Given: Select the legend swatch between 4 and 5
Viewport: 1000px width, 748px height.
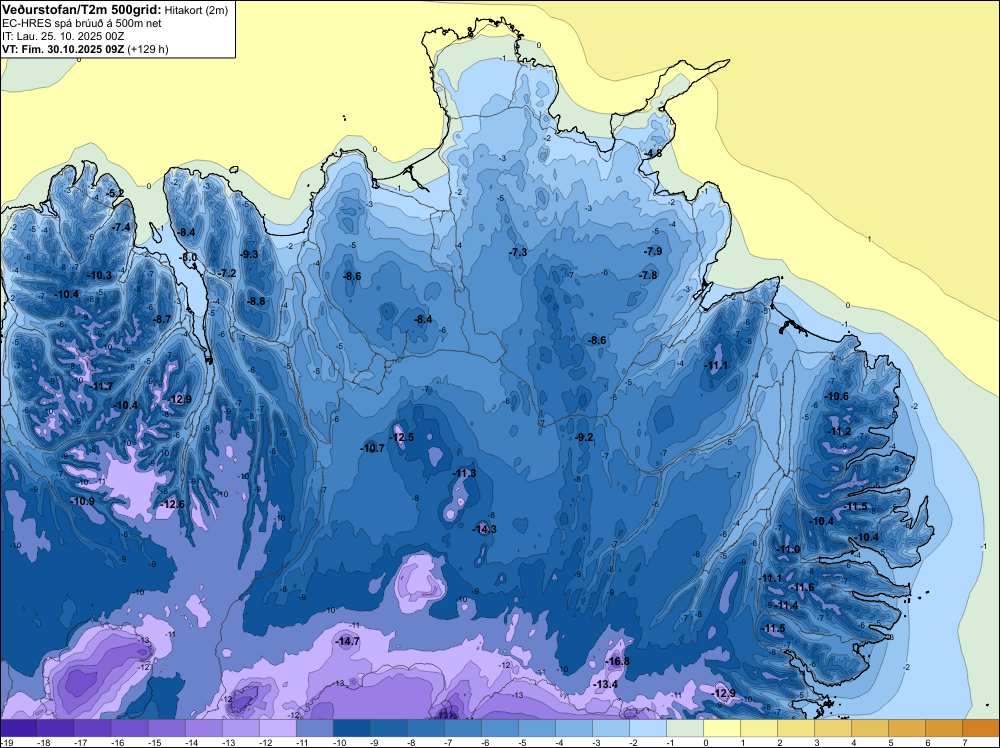Looking at the screenshot, I should [870, 728].
